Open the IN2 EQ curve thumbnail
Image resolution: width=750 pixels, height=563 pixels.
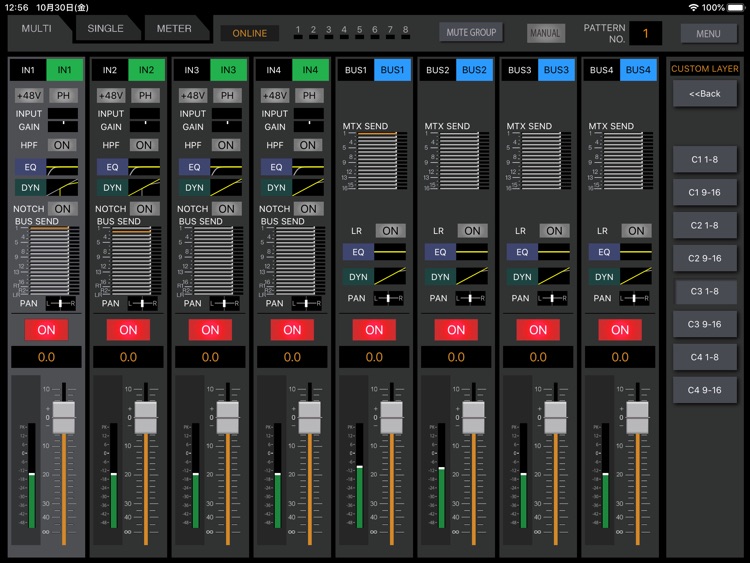click(144, 167)
